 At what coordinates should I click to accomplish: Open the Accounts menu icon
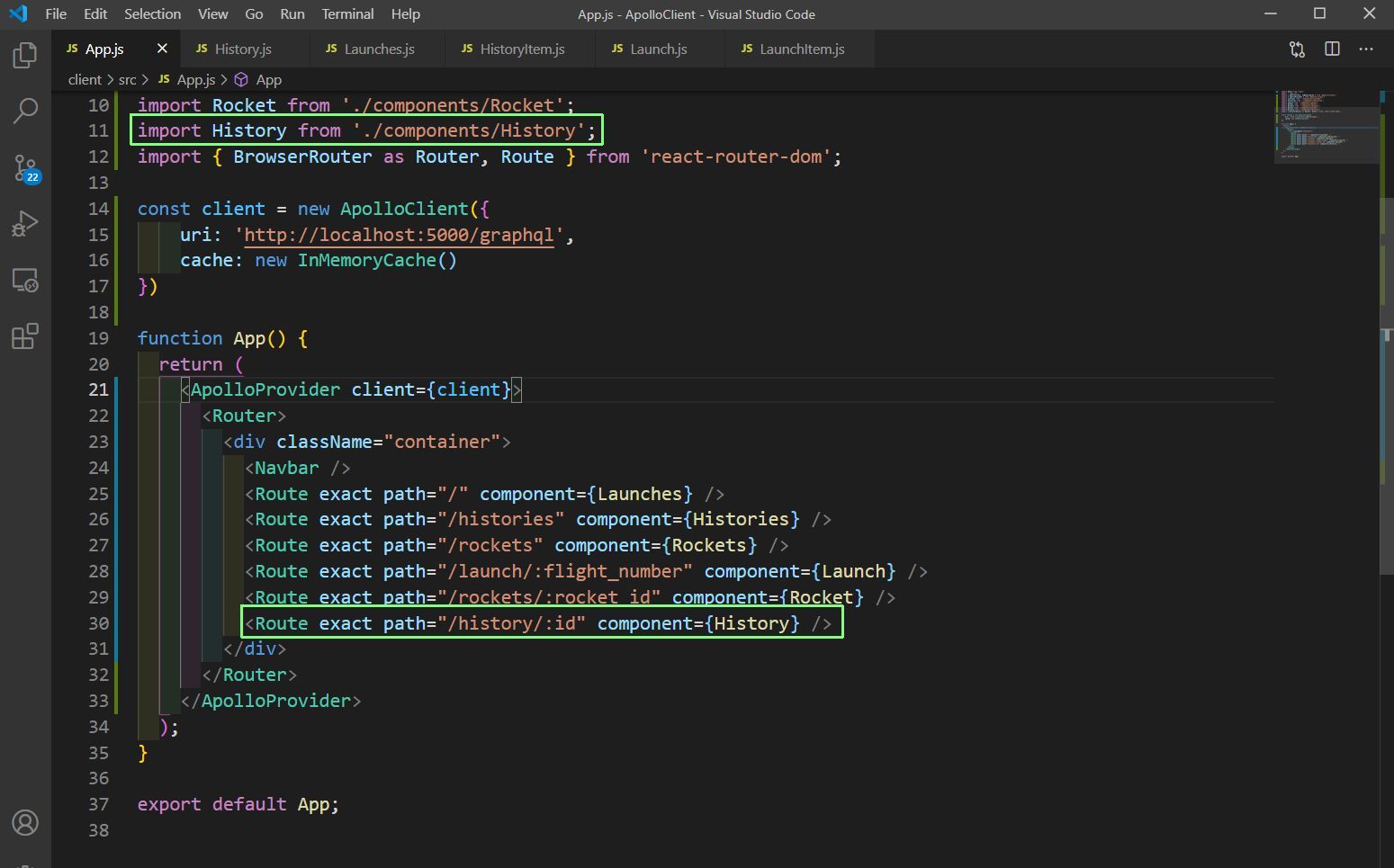[25, 822]
